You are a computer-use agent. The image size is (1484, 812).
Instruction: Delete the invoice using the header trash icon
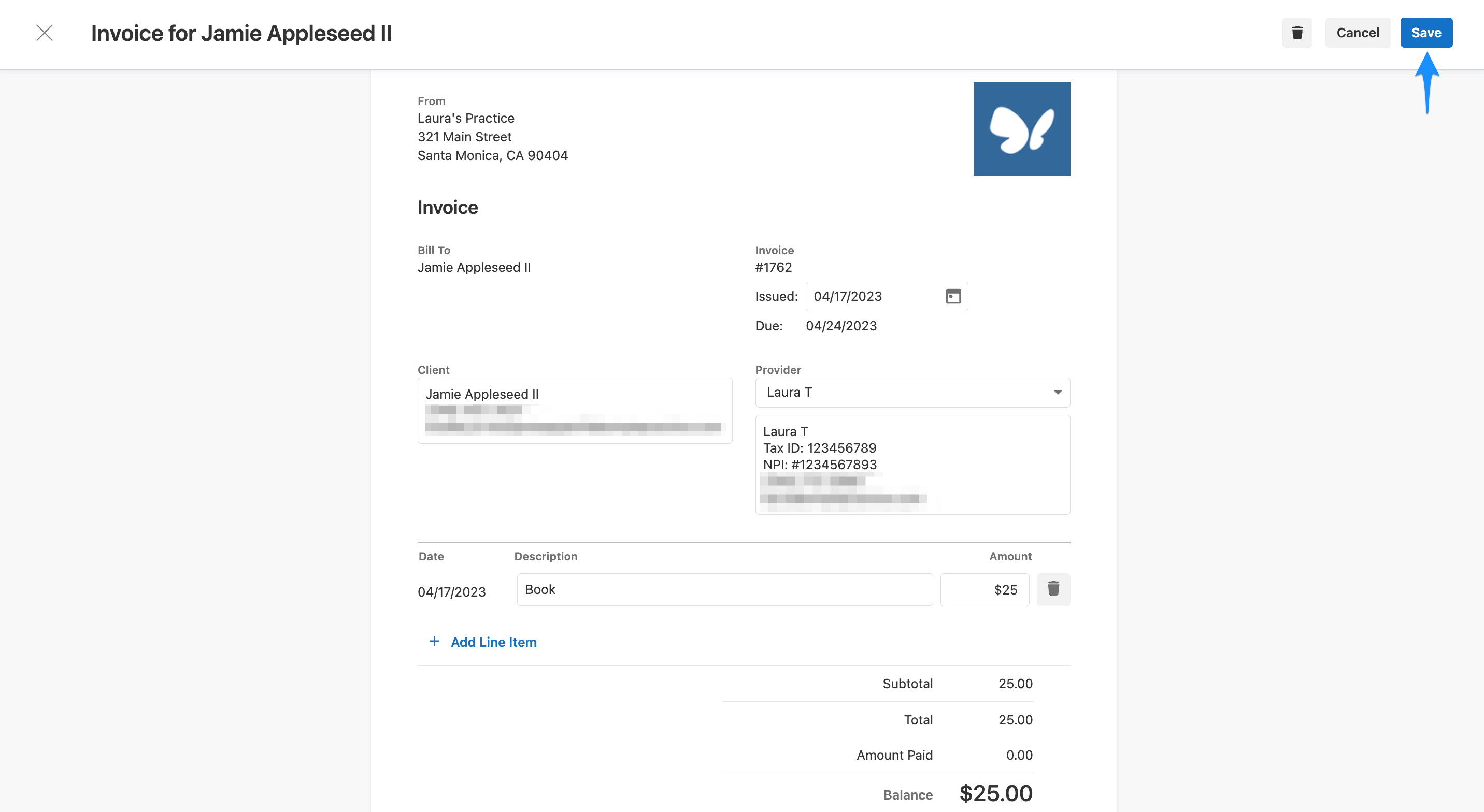tap(1297, 33)
